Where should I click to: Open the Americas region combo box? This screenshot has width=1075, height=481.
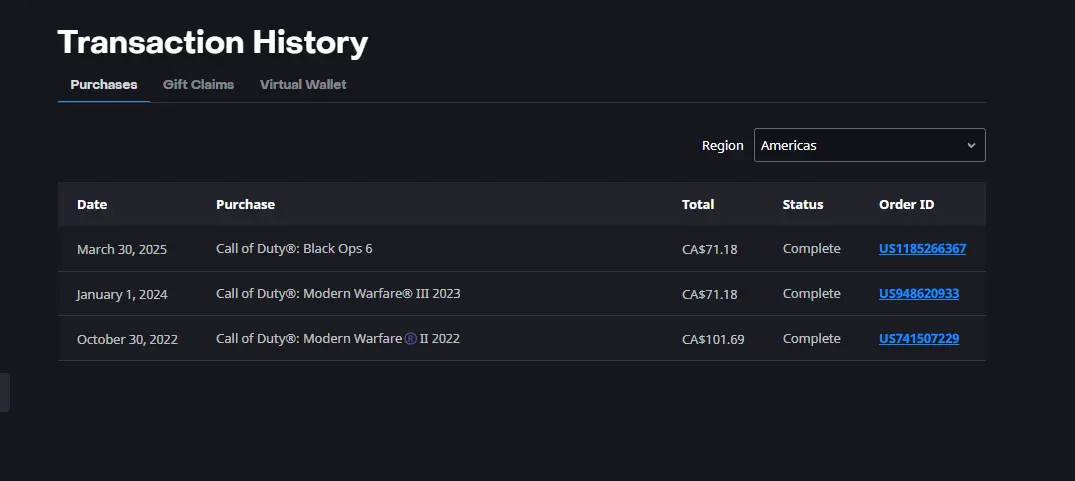(x=869, y=145)
